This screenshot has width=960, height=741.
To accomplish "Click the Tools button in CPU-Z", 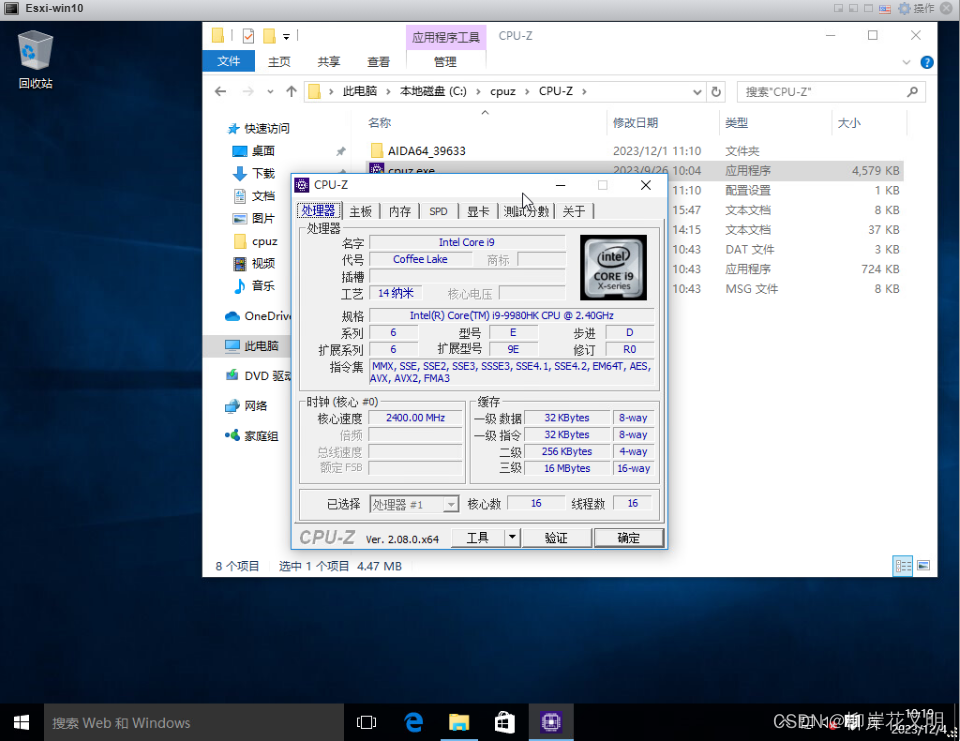I will [x=478, y=538].
